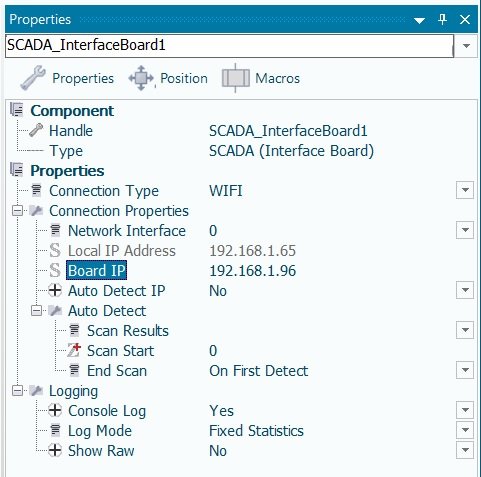
Task: Click the Scan Results list icon
Action: pos(74,330)
